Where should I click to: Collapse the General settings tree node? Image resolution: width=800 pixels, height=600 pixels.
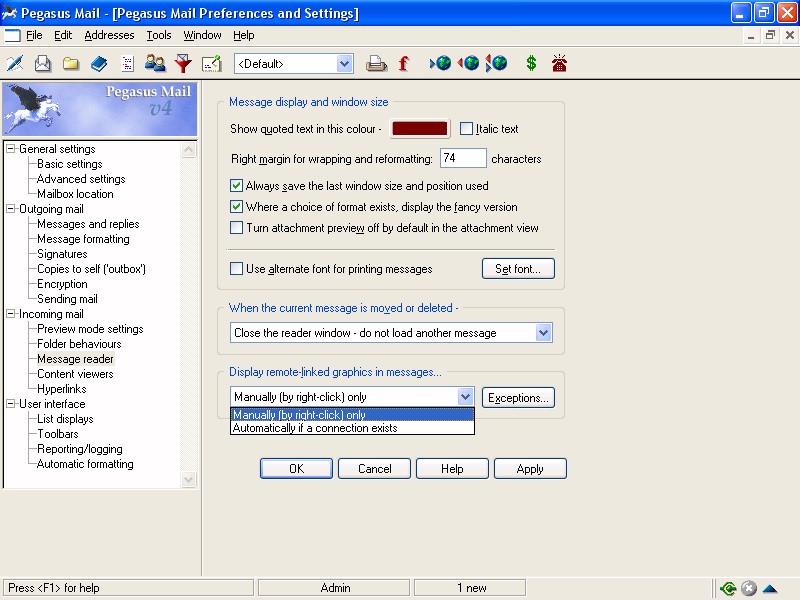pyautogui.click(x=10, y=148)
